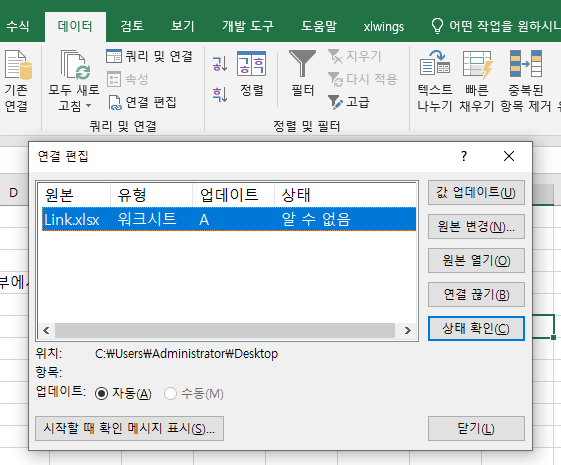Switch to the 수식 tab
This screenshot has width=561, height=465.
tap(18, 26)
